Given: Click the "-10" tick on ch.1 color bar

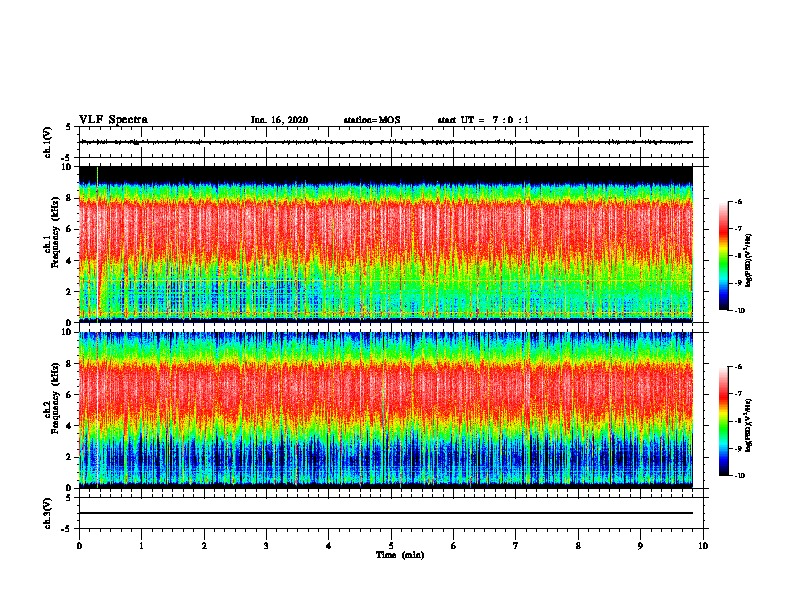Looking at the screenshot, I should click(739, 311).
